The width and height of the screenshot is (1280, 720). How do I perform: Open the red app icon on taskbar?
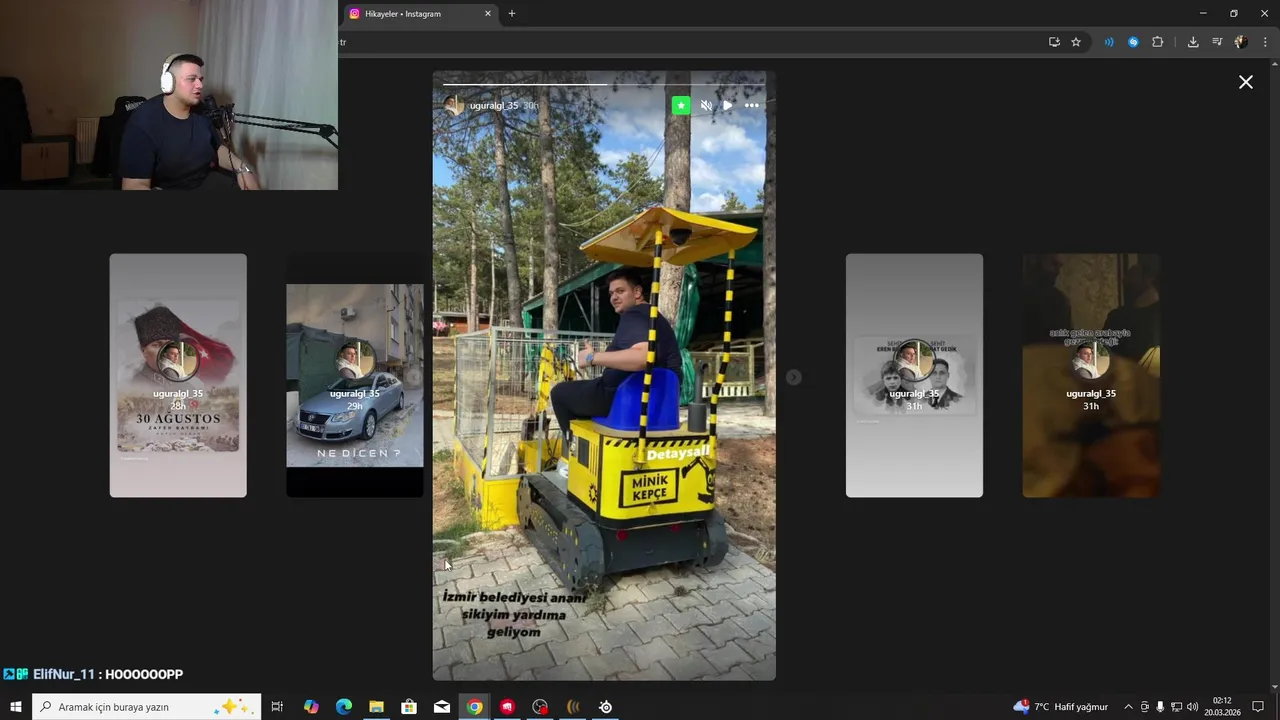point(507,707)
